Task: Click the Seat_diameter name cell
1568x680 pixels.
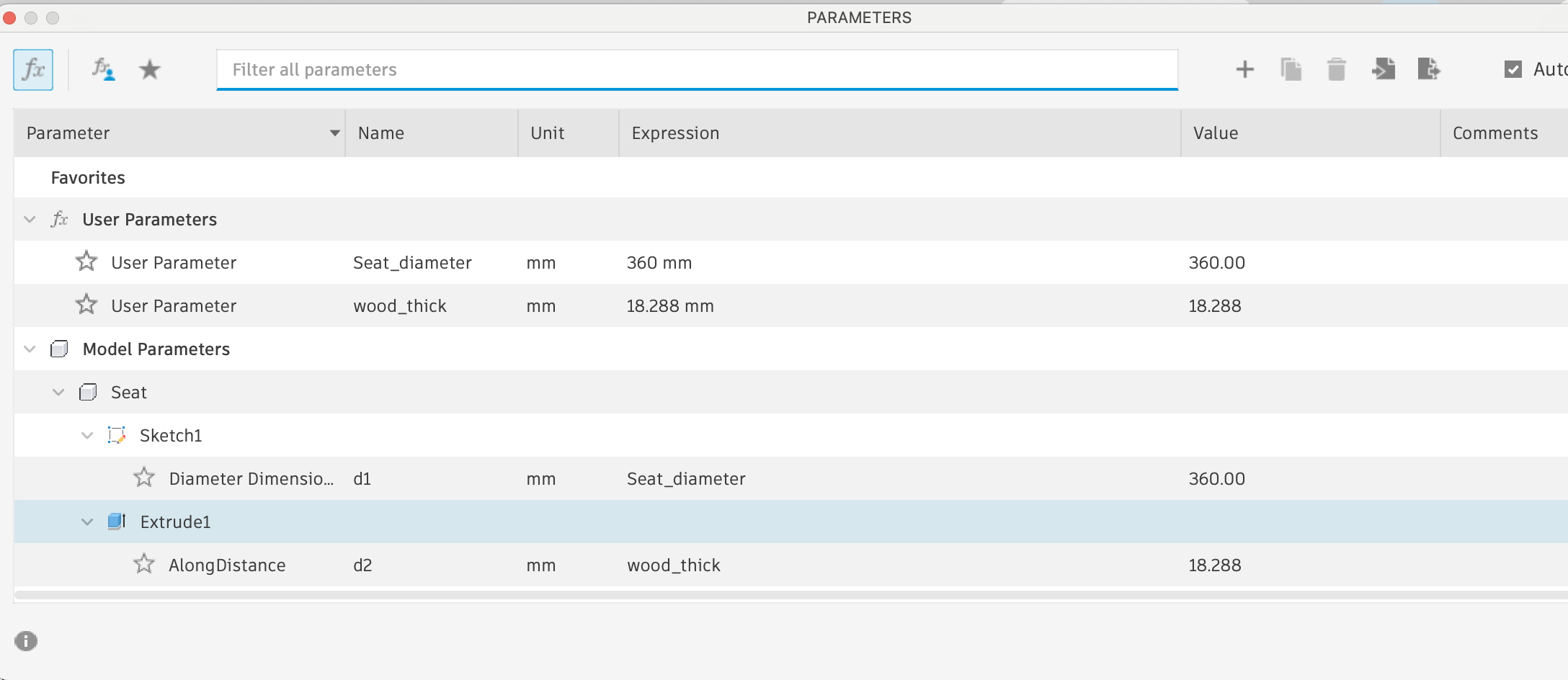Action: (412, 263)
